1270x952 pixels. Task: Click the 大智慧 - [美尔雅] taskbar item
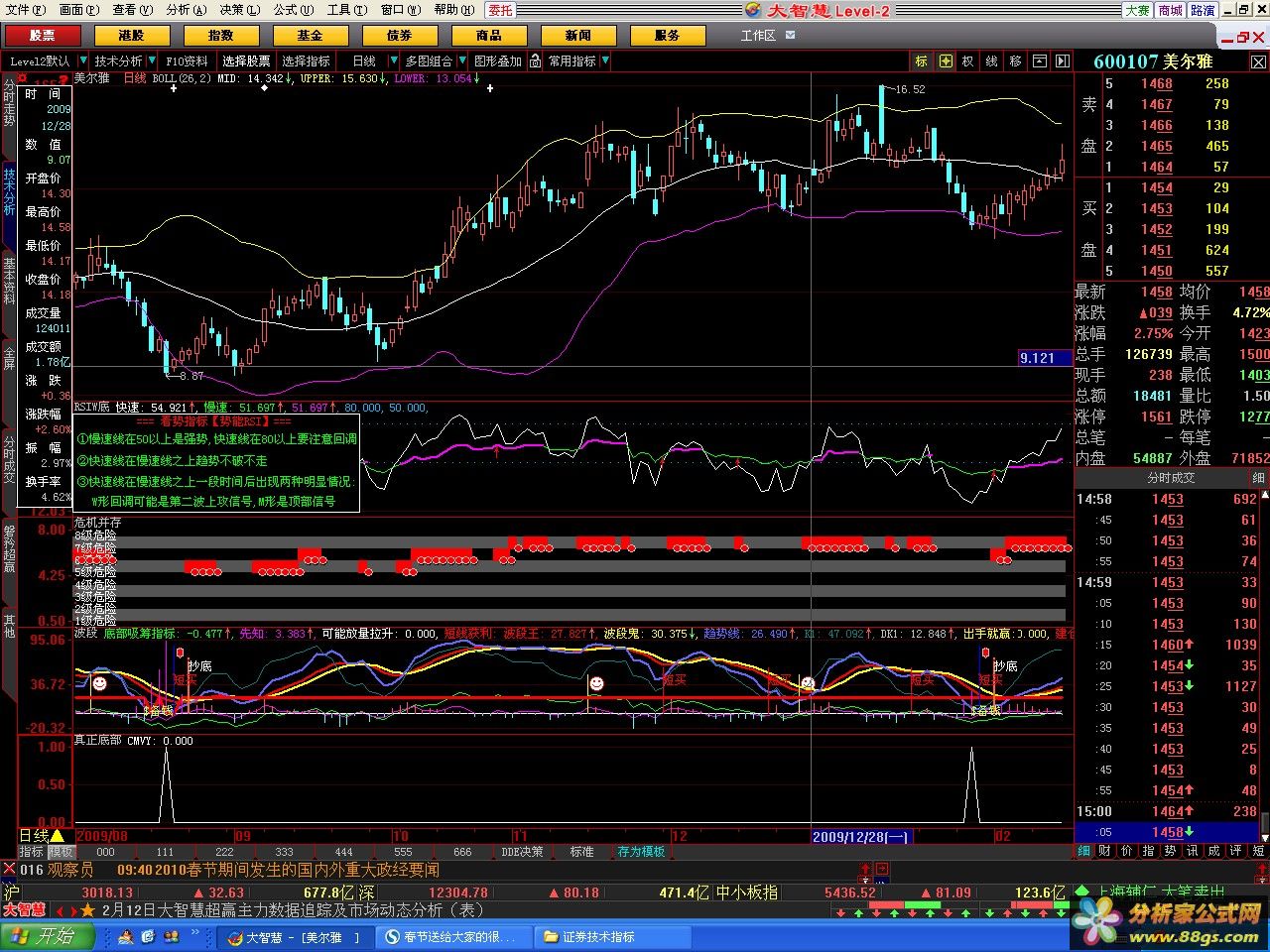point(293,937)
